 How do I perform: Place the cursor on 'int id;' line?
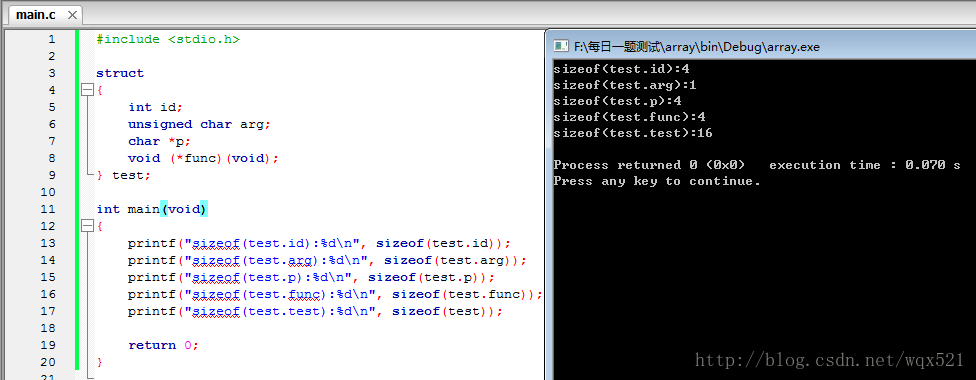(156, 107)
